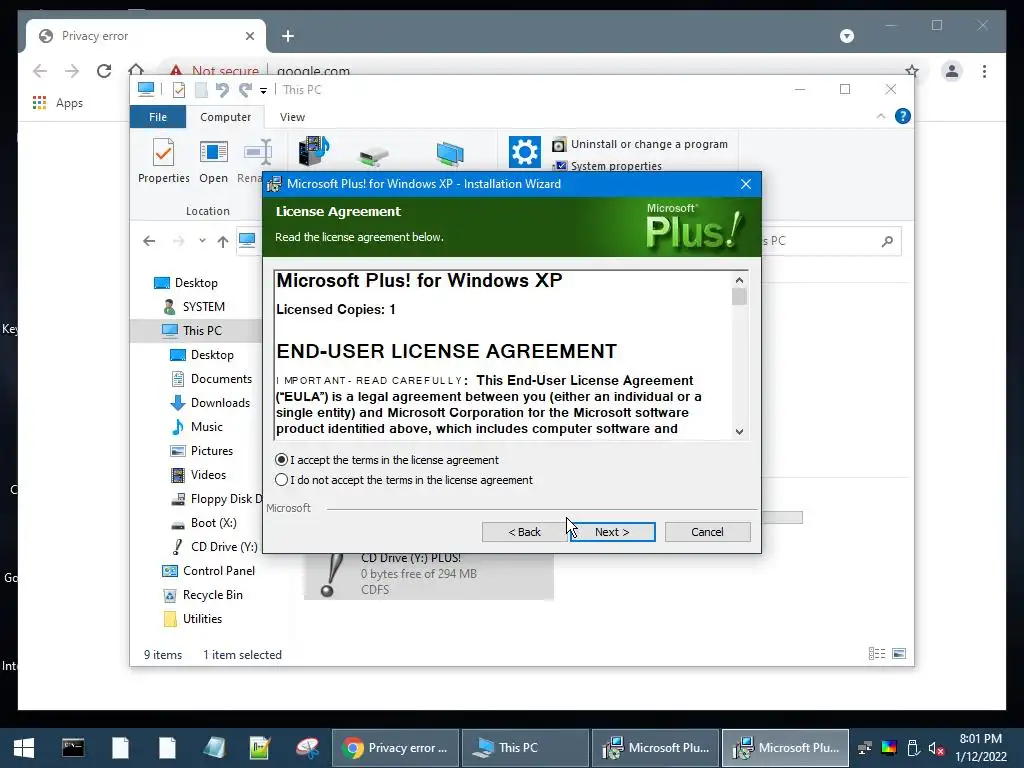Select This PC in navigation tree
1024x768 pixels.
[x=202, y=330]
